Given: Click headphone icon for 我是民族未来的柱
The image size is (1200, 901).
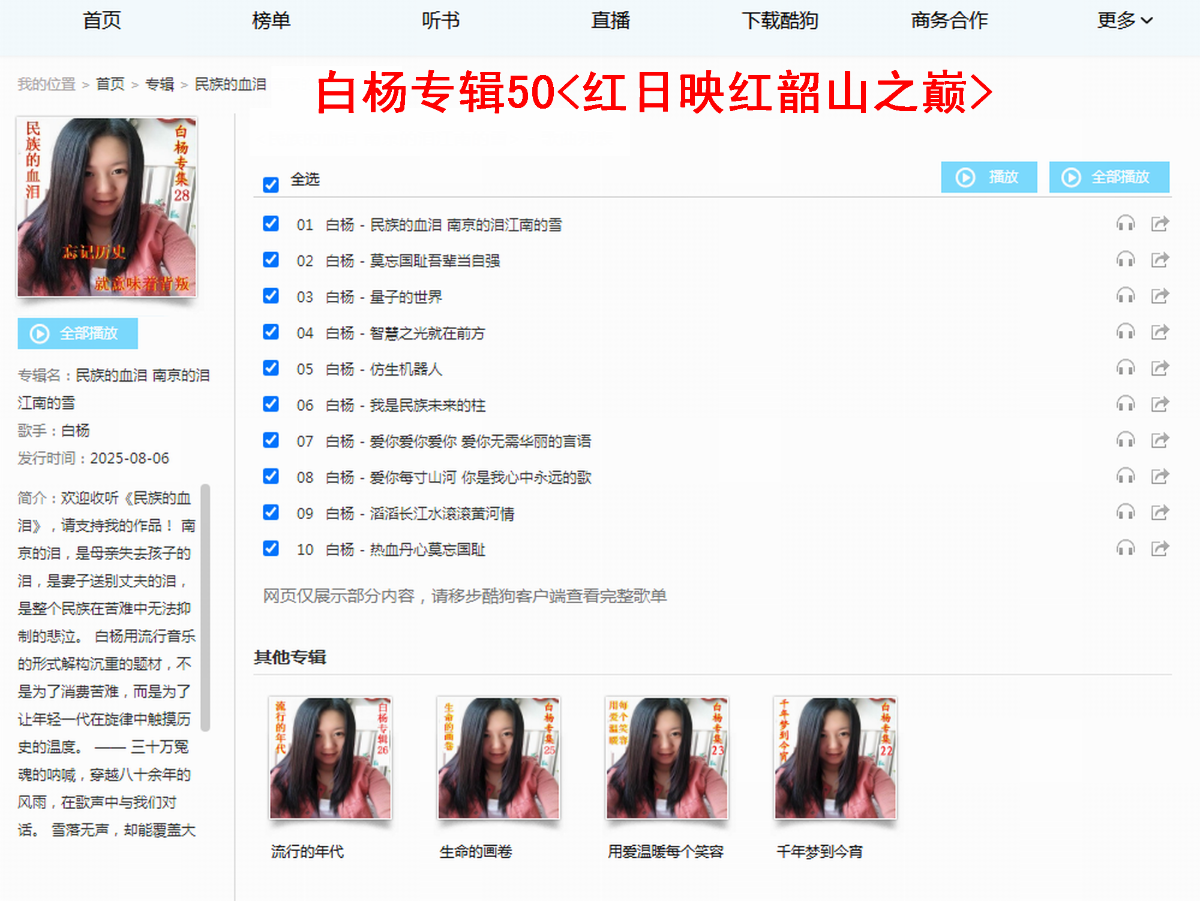Looking at the screenshot, I should [1126, 404].
